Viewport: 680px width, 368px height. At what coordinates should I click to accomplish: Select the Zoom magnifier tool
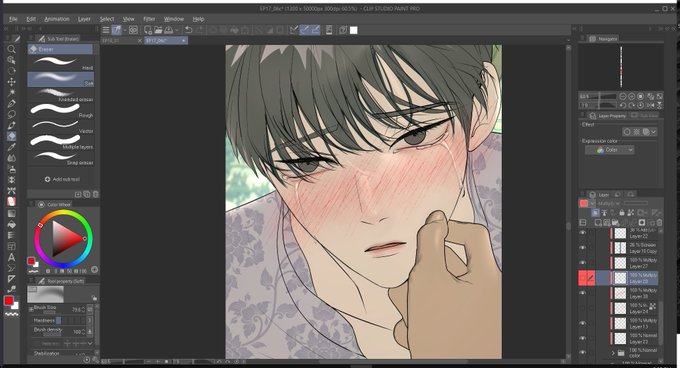tap(12, 49)
